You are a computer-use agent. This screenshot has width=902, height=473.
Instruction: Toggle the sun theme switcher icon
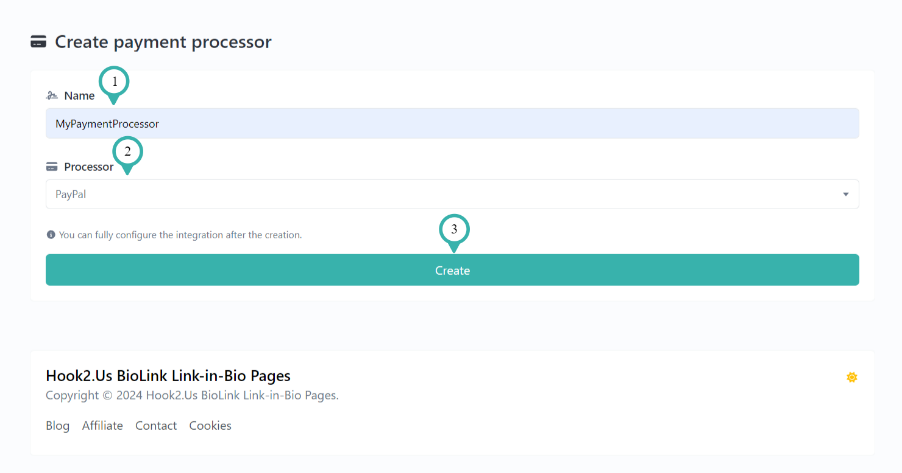pyautogui.click(x=852, y=377)
